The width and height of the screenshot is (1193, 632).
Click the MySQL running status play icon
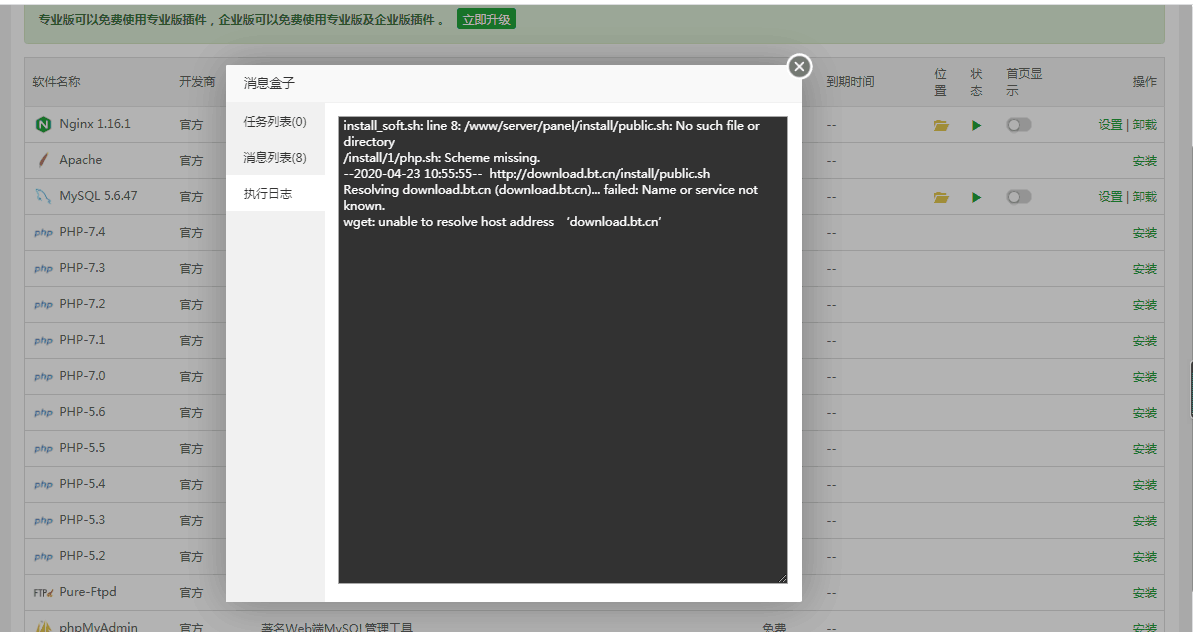[976, 197]
